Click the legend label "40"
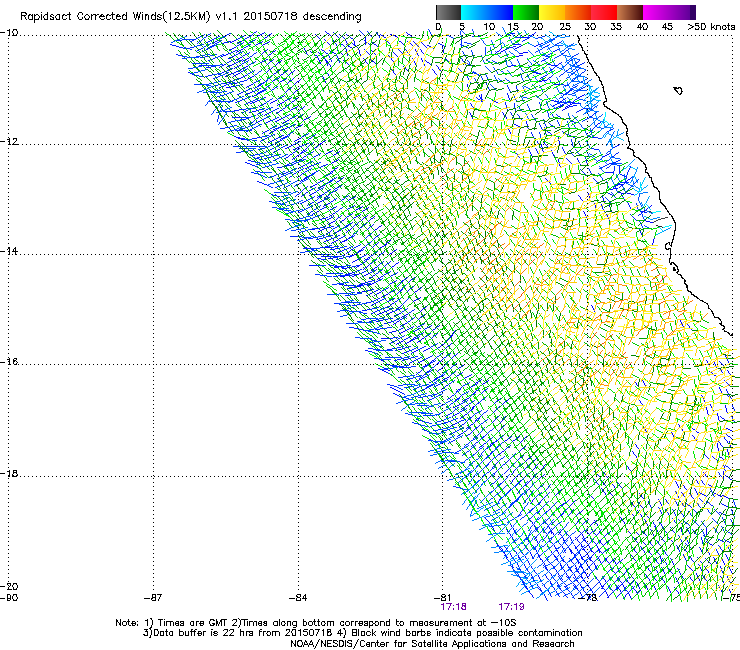The image size is (740, 650). 642,27
